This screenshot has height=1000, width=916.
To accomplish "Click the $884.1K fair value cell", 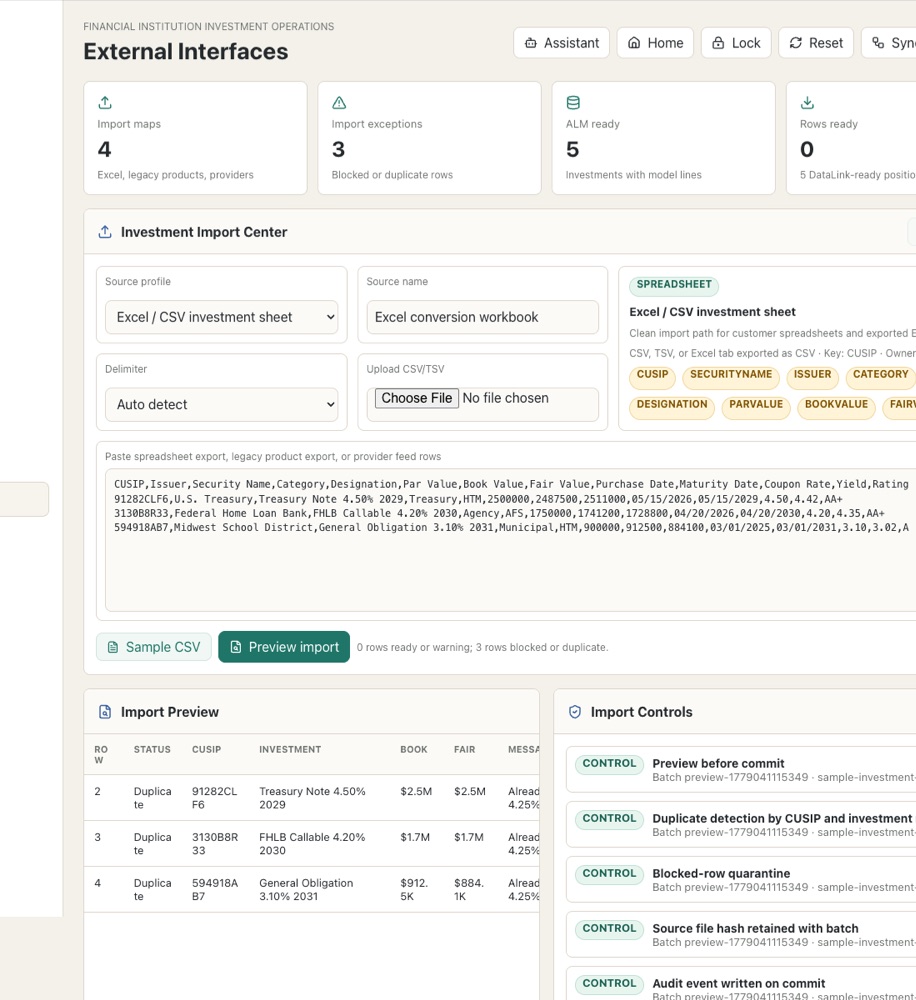I will coord(469,890).
